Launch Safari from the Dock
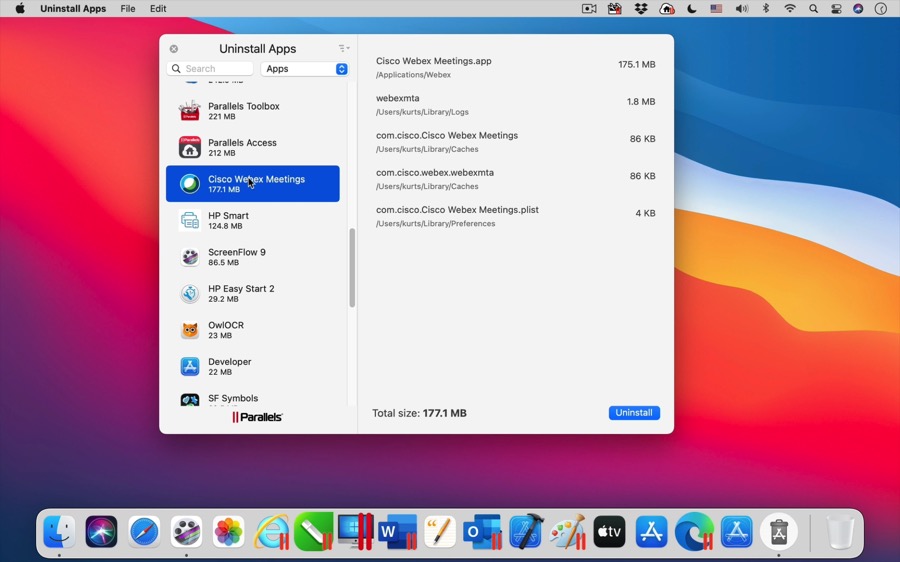The width and height of the screenshot is (900, 562). click(x=144, y=532)
